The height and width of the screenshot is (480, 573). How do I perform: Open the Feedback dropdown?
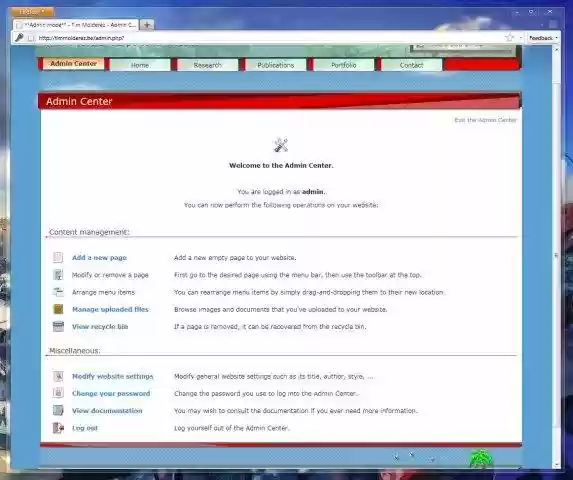click(x=543, y=38)
